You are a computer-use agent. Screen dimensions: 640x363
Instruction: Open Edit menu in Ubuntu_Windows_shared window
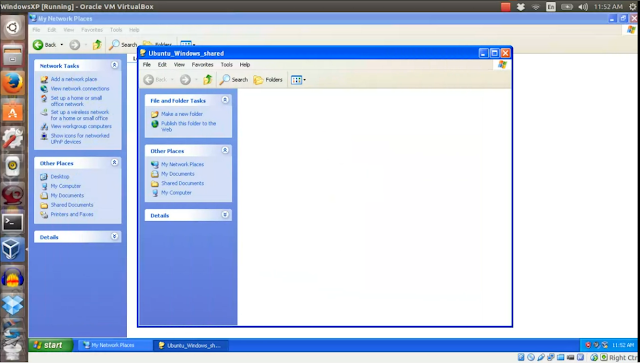point(162,65)
